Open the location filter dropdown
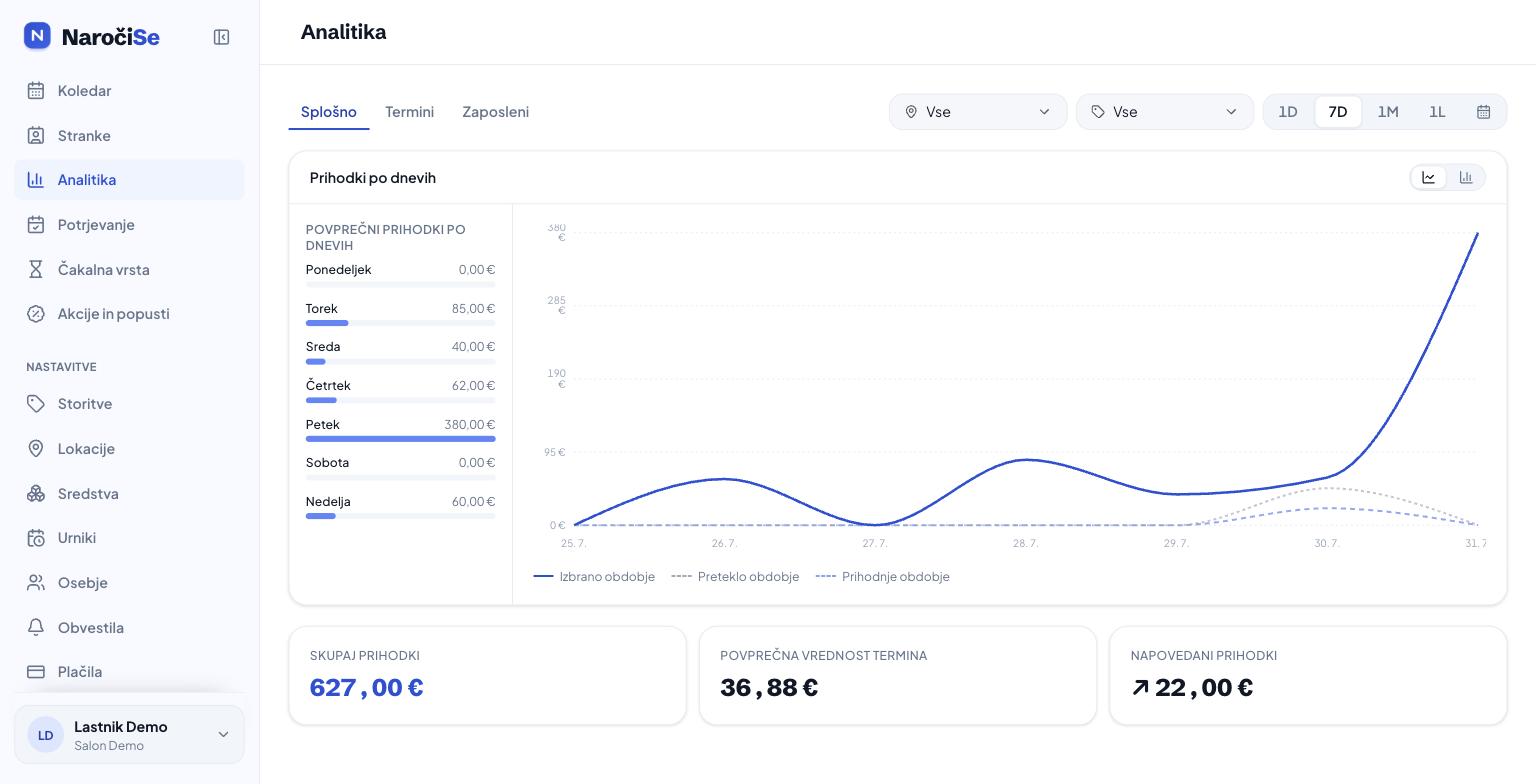This screenshot has width=1536, height=784. [978, 112]
